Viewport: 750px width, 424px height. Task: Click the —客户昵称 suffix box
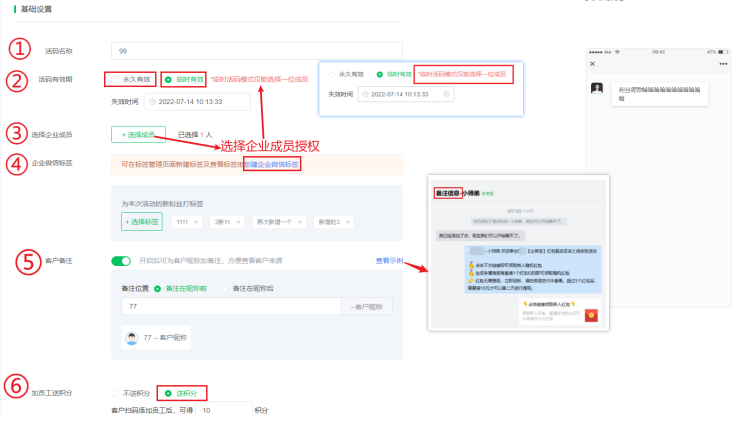(x=366, y=307)
